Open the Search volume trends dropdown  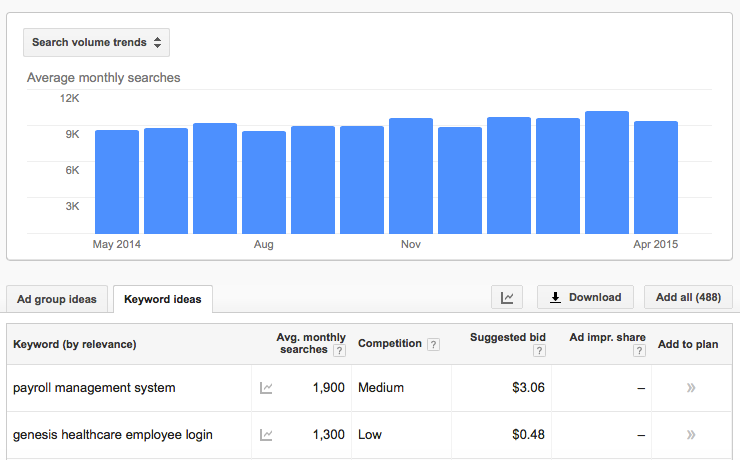96,42
